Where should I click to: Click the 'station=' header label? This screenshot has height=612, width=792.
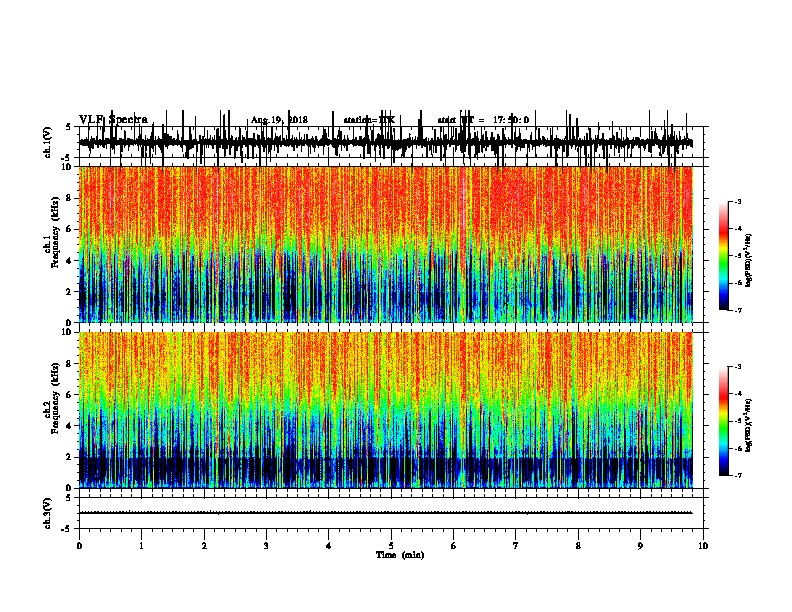[x=361, y=120]
